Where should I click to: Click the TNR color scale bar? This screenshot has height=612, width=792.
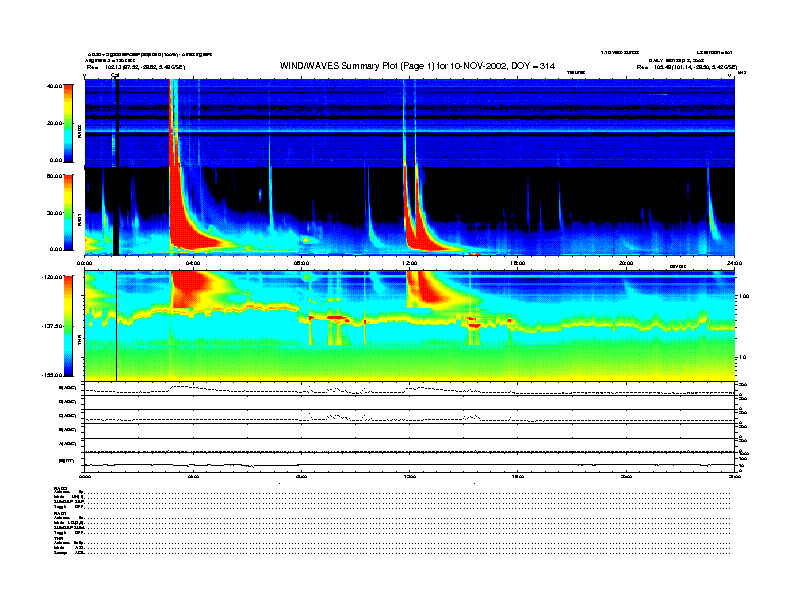click(x=68, y=326)
